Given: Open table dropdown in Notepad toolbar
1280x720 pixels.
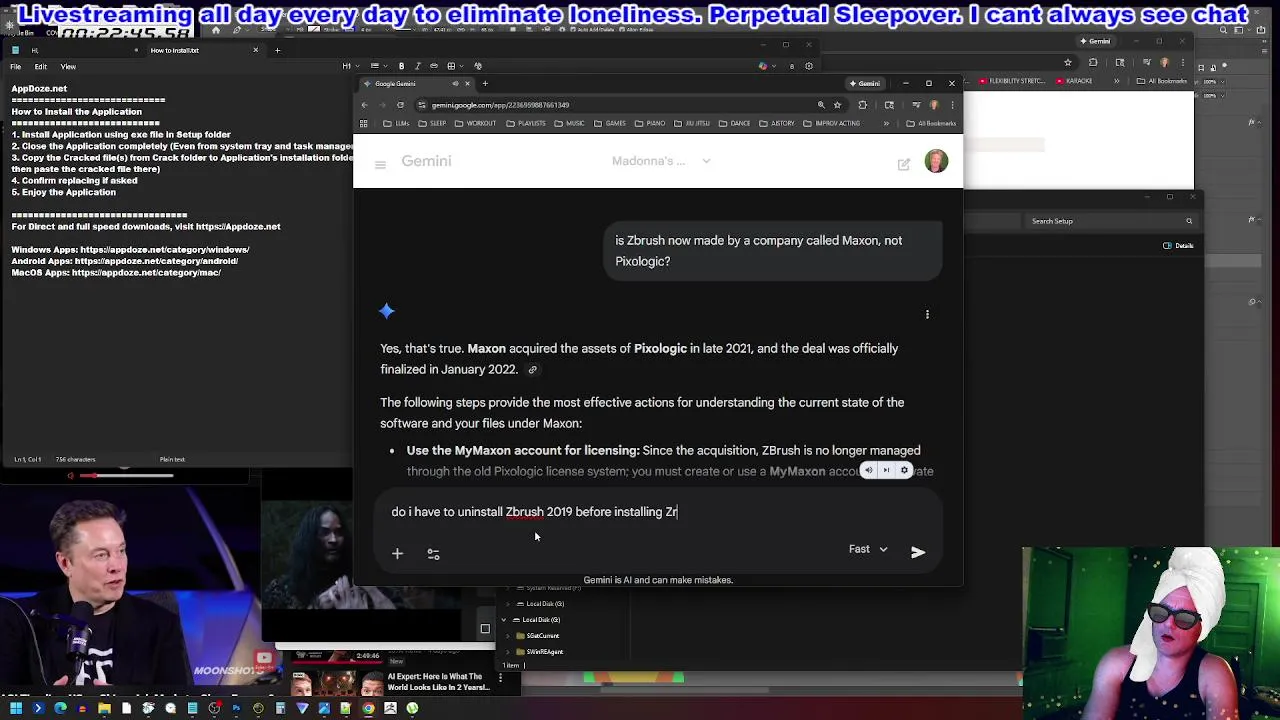Looking at the screenshot, I should click(x=454, y=66).
